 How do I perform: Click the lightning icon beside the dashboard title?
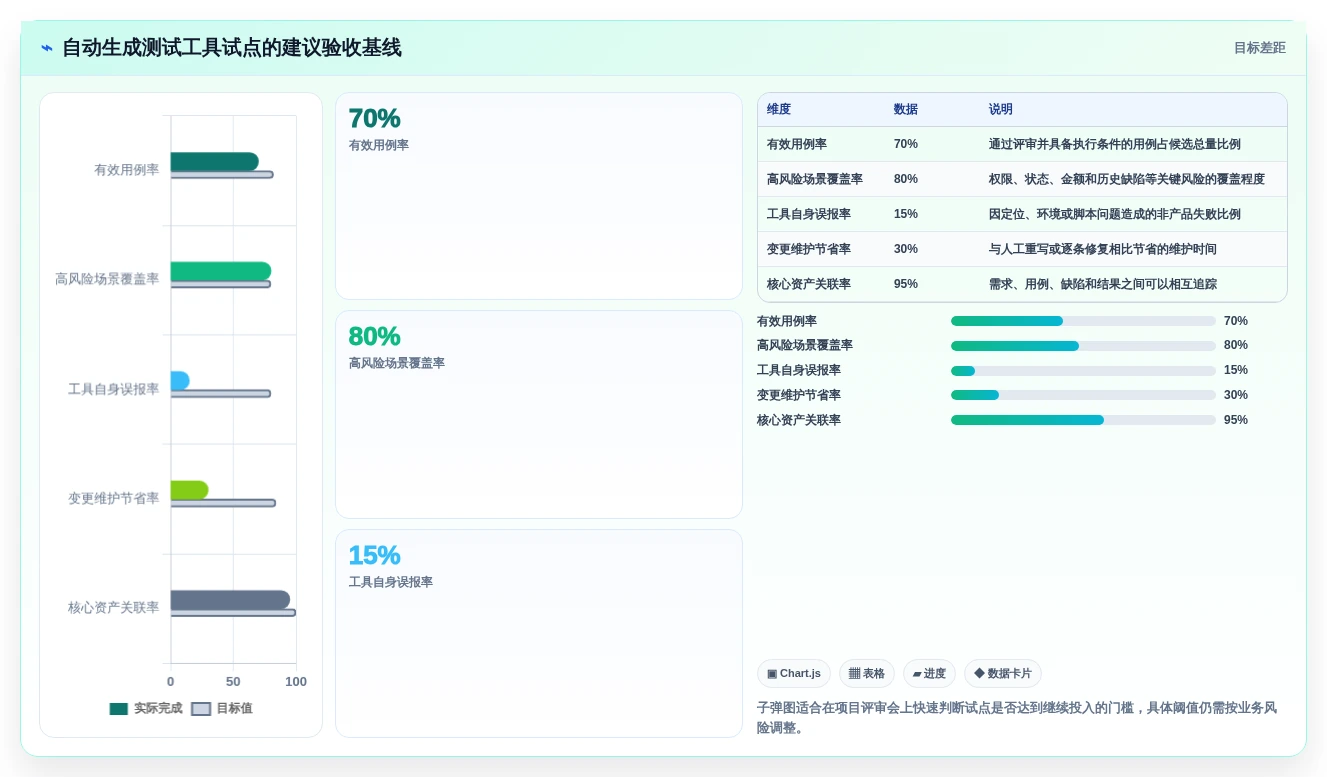[x=47, y=48]
